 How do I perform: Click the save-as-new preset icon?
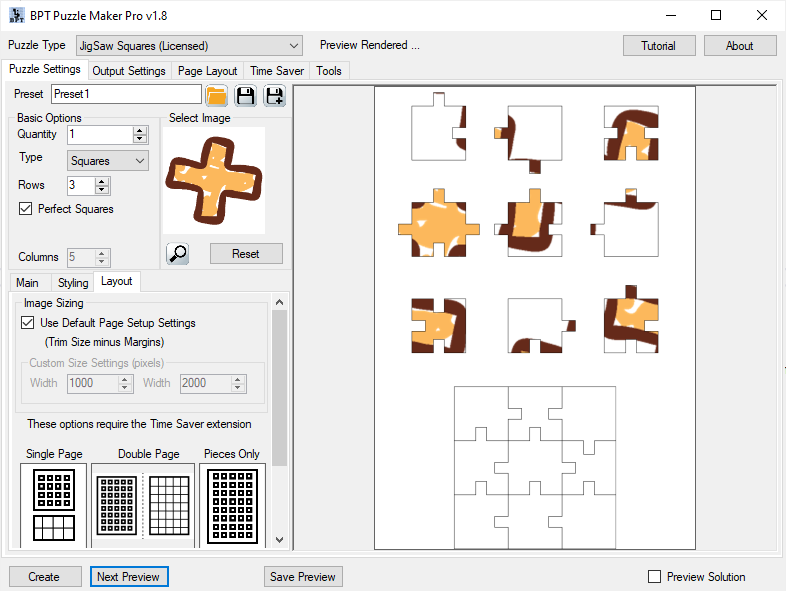(x=273, y=95)
